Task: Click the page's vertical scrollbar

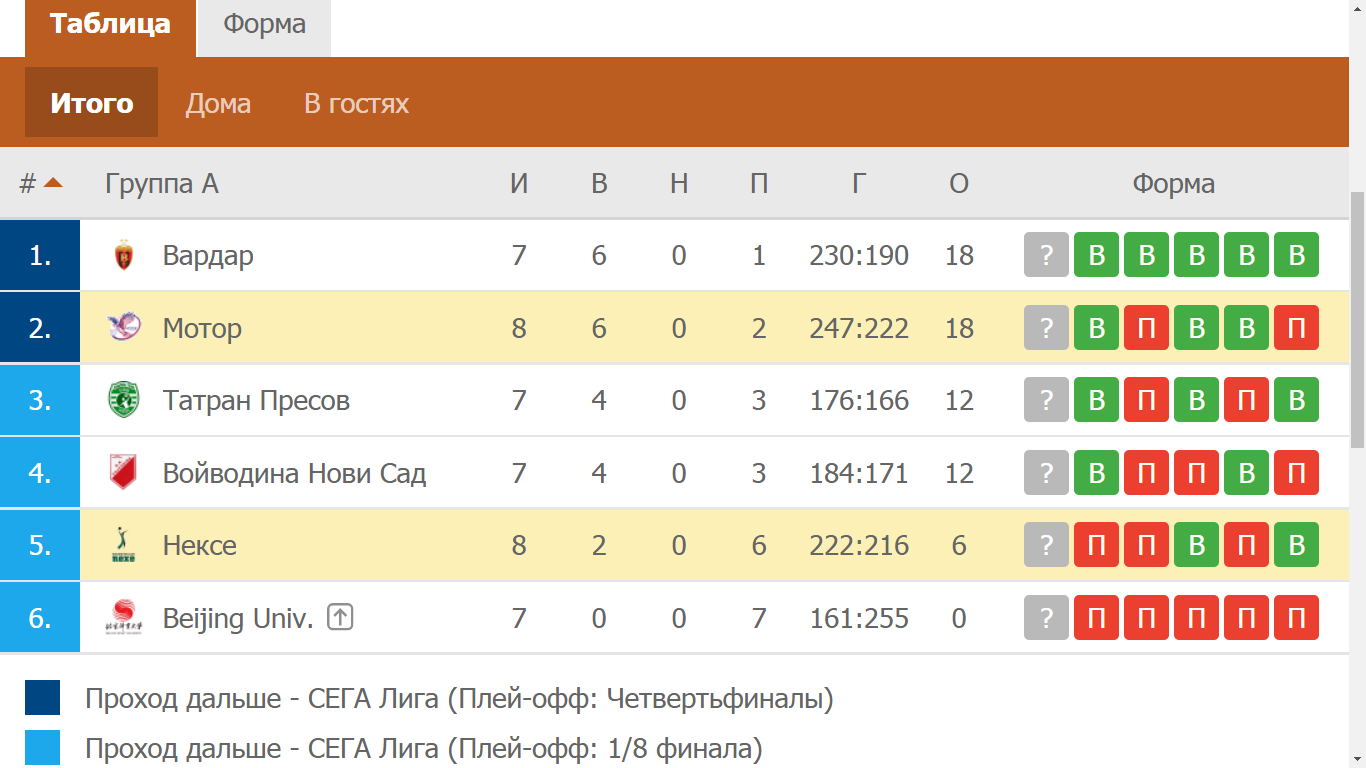Action: pos(1357,320)
